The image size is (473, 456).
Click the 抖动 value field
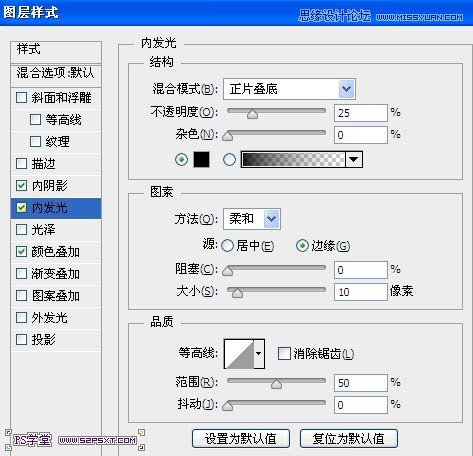(x=361, y=405)
